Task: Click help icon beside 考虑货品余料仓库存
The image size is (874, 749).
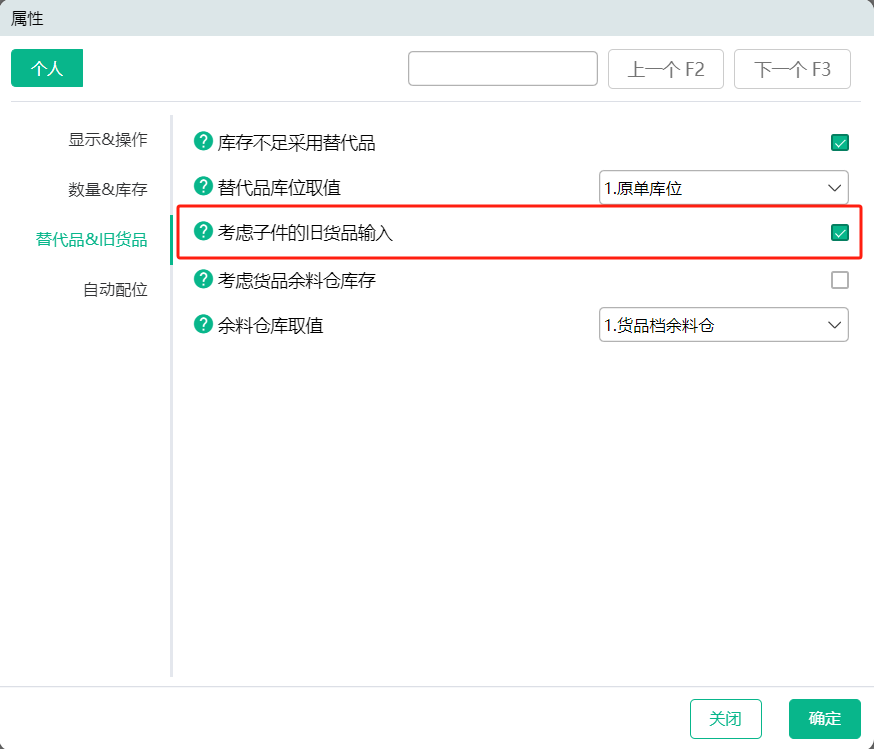Action: (203, 279)
